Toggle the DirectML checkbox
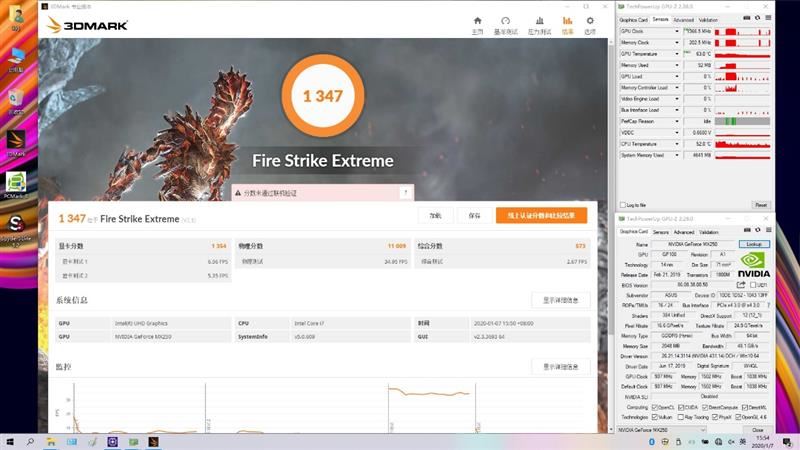Viewport: 800px width, 450px height. tap(745, 407)
